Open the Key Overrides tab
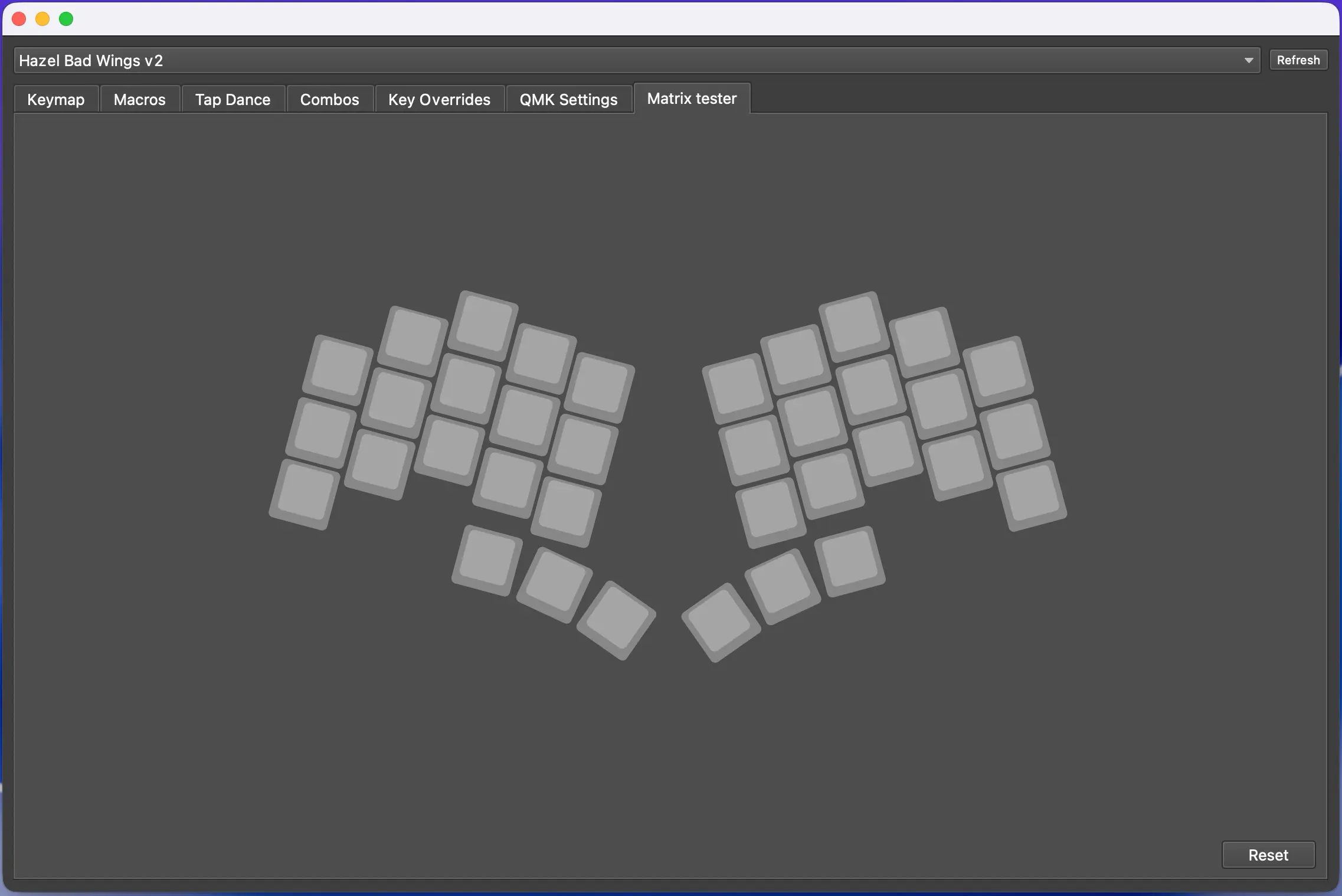The image size is (1342, 896). (439, 99)
